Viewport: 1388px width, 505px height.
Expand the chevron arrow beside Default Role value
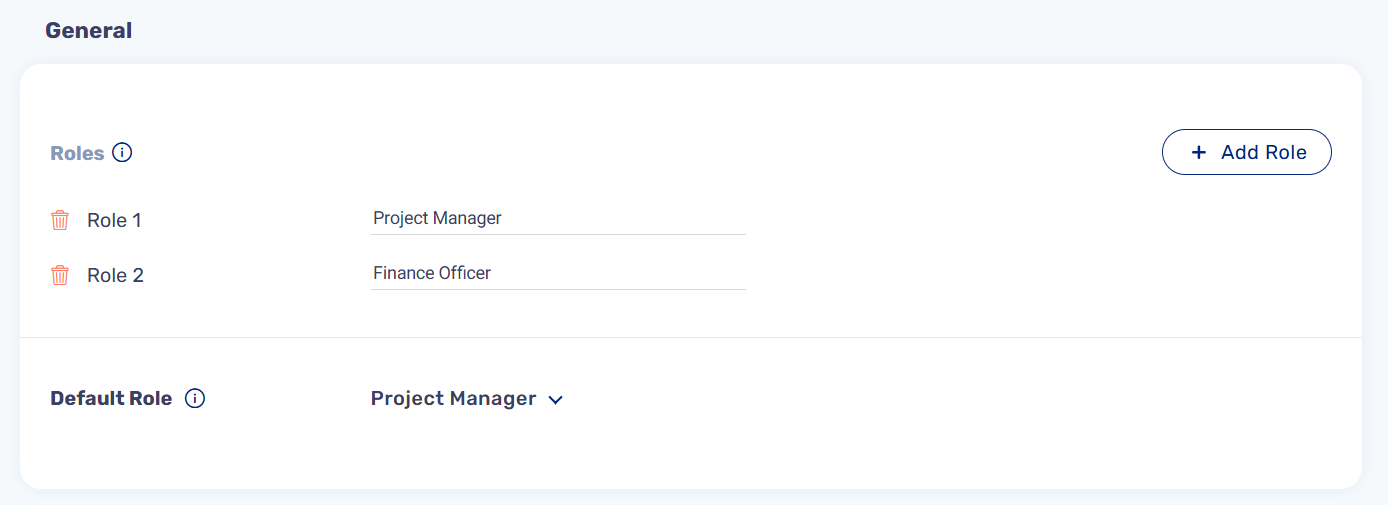click(556, 400)
